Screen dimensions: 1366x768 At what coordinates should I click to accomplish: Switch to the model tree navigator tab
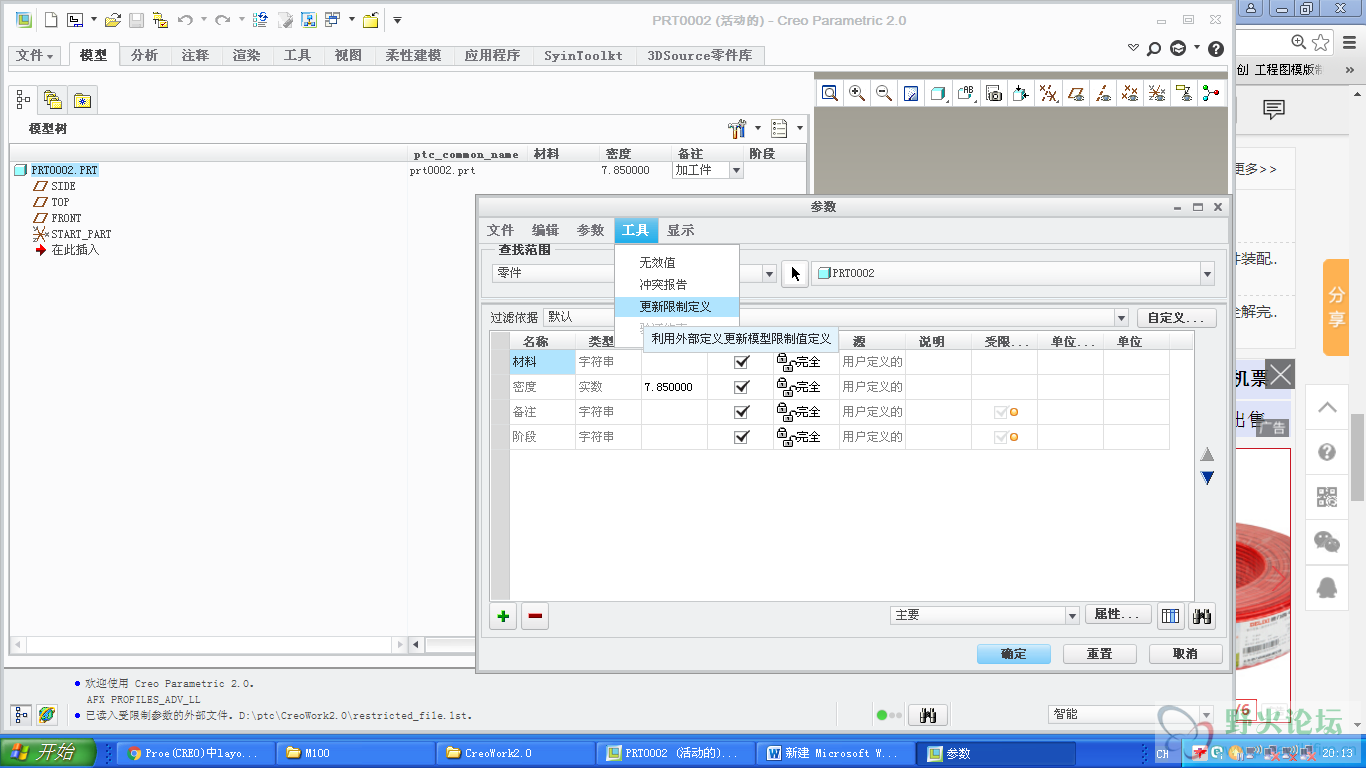coord(24,99)
